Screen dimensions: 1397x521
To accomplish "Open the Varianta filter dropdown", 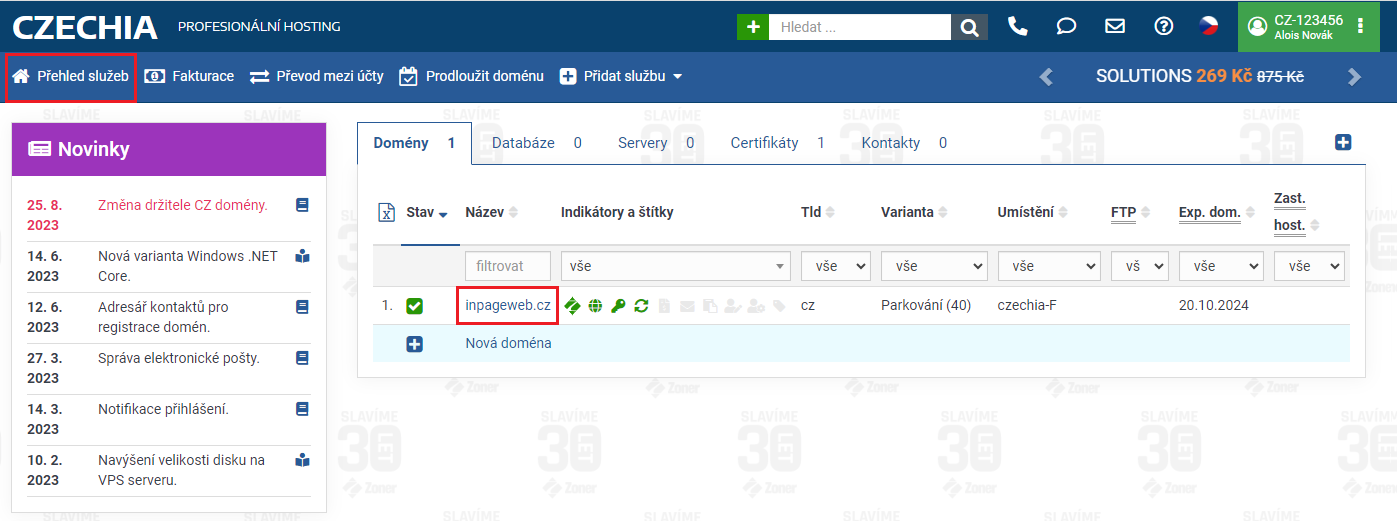I will tap(934, 267).
